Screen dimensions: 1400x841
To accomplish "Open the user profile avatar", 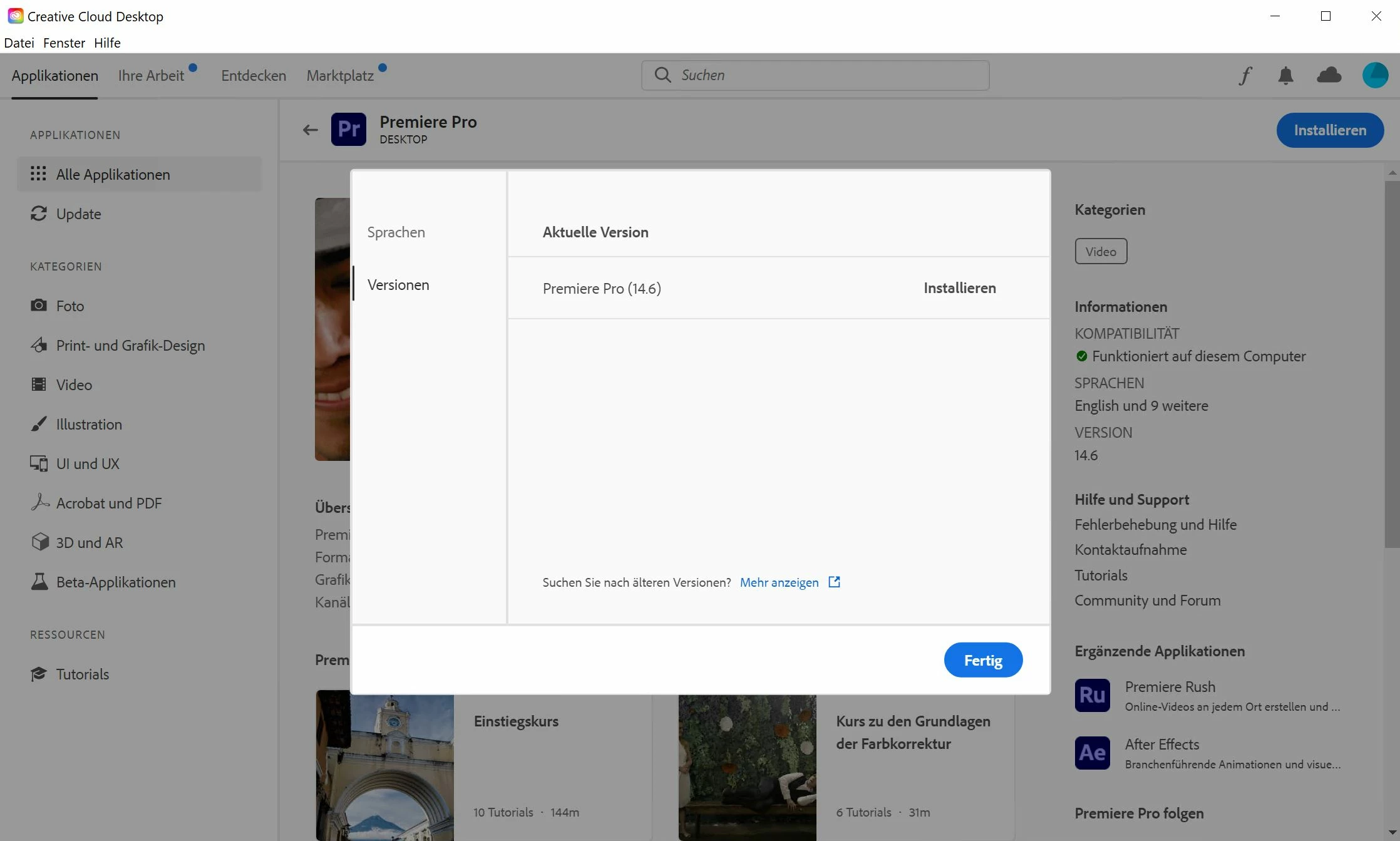I will pos(1375,76).
